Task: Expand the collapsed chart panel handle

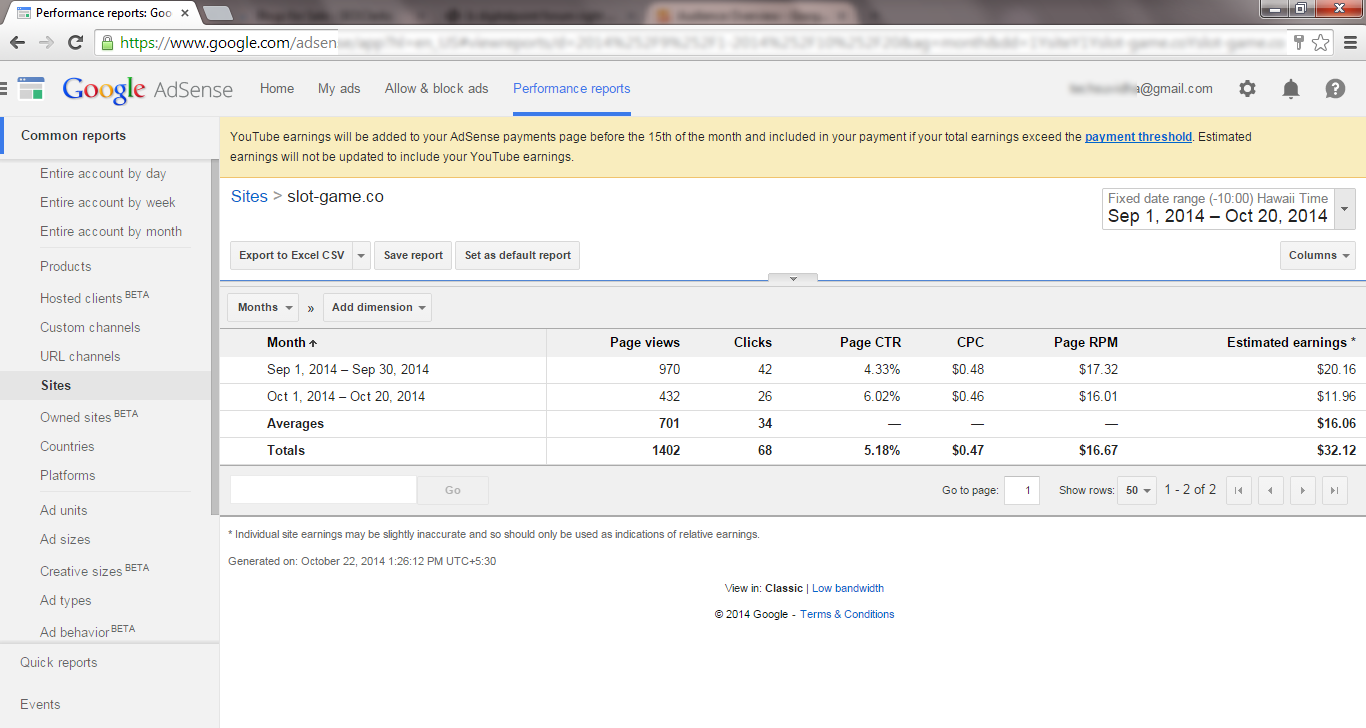Action: tap(793, 279)
